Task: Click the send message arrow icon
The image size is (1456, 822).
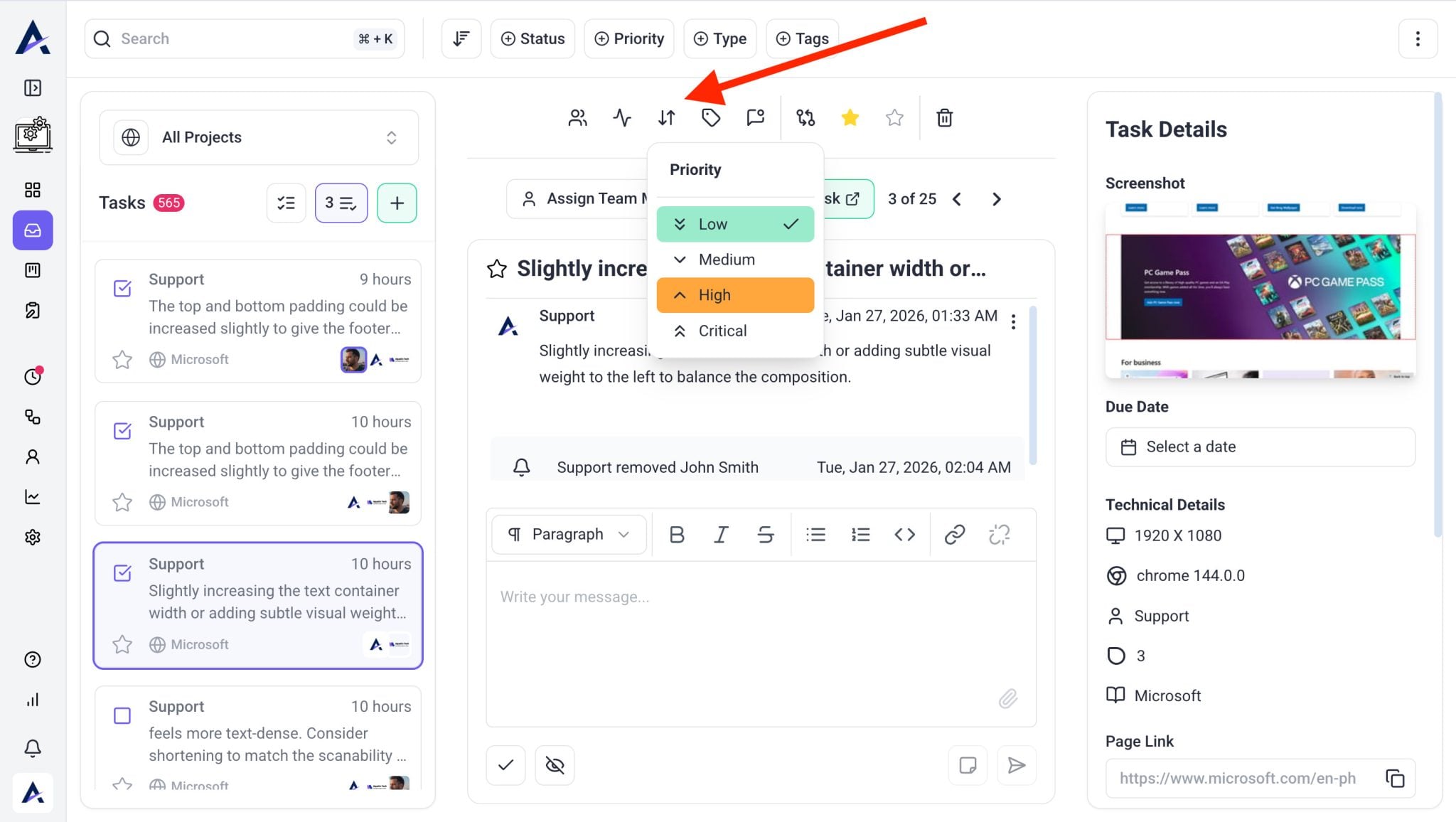Action: tap(1017, 765)
